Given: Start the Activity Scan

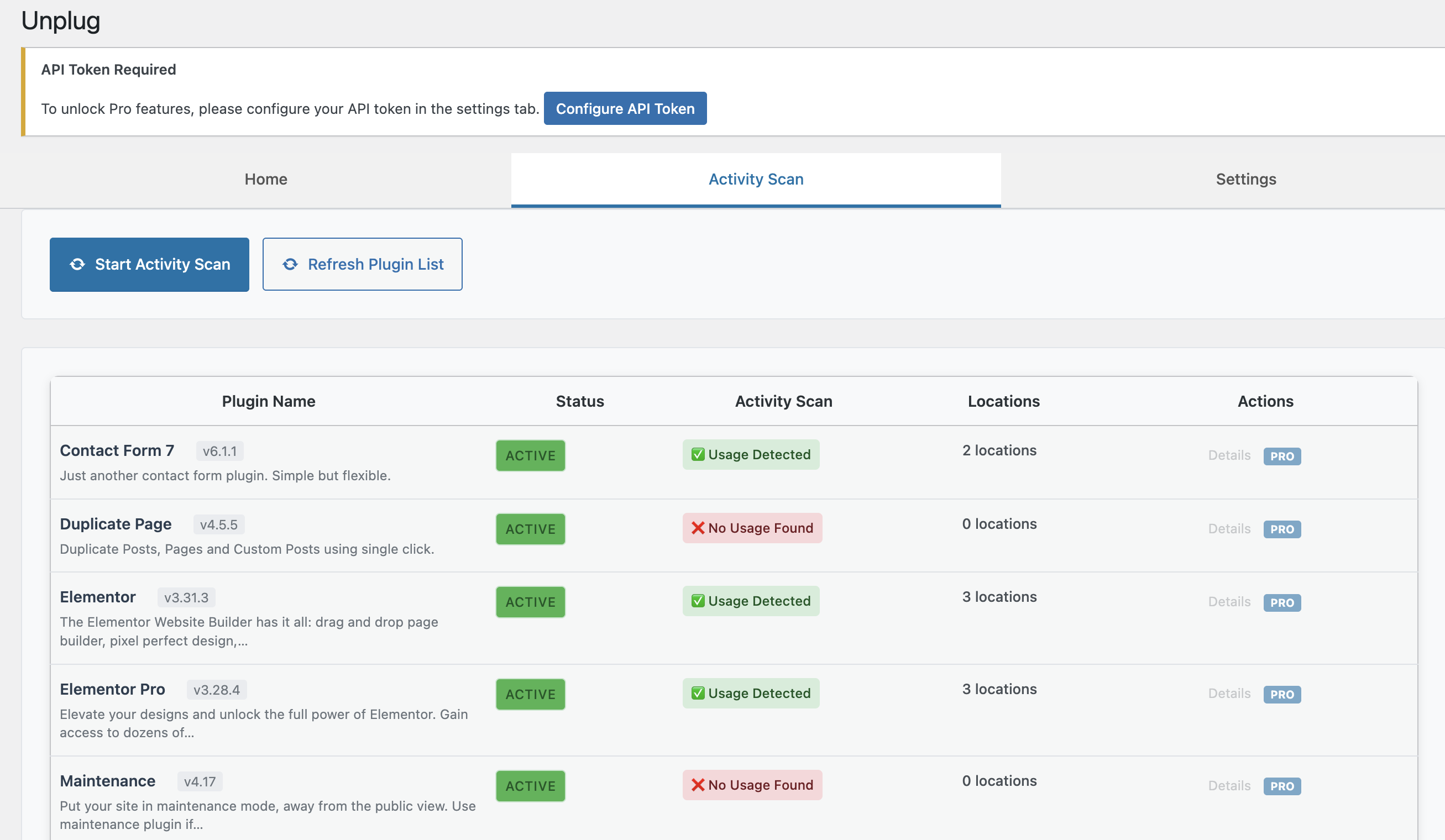Looking at the screenshot, I should [x=149, y=264].
